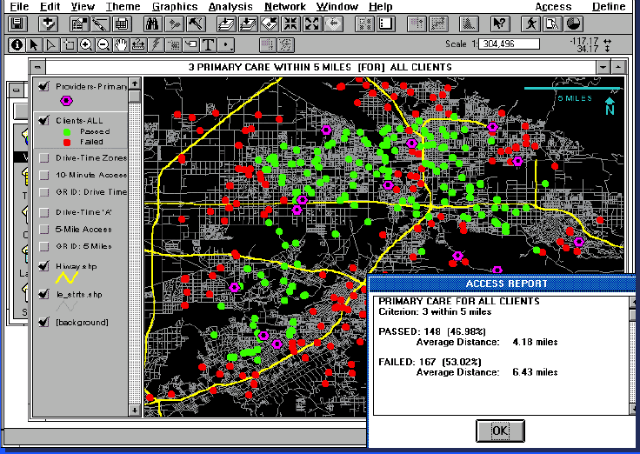Click the running man icon
Image resolution: width=640 pixels, height=454 pixels.
(531, 24)
